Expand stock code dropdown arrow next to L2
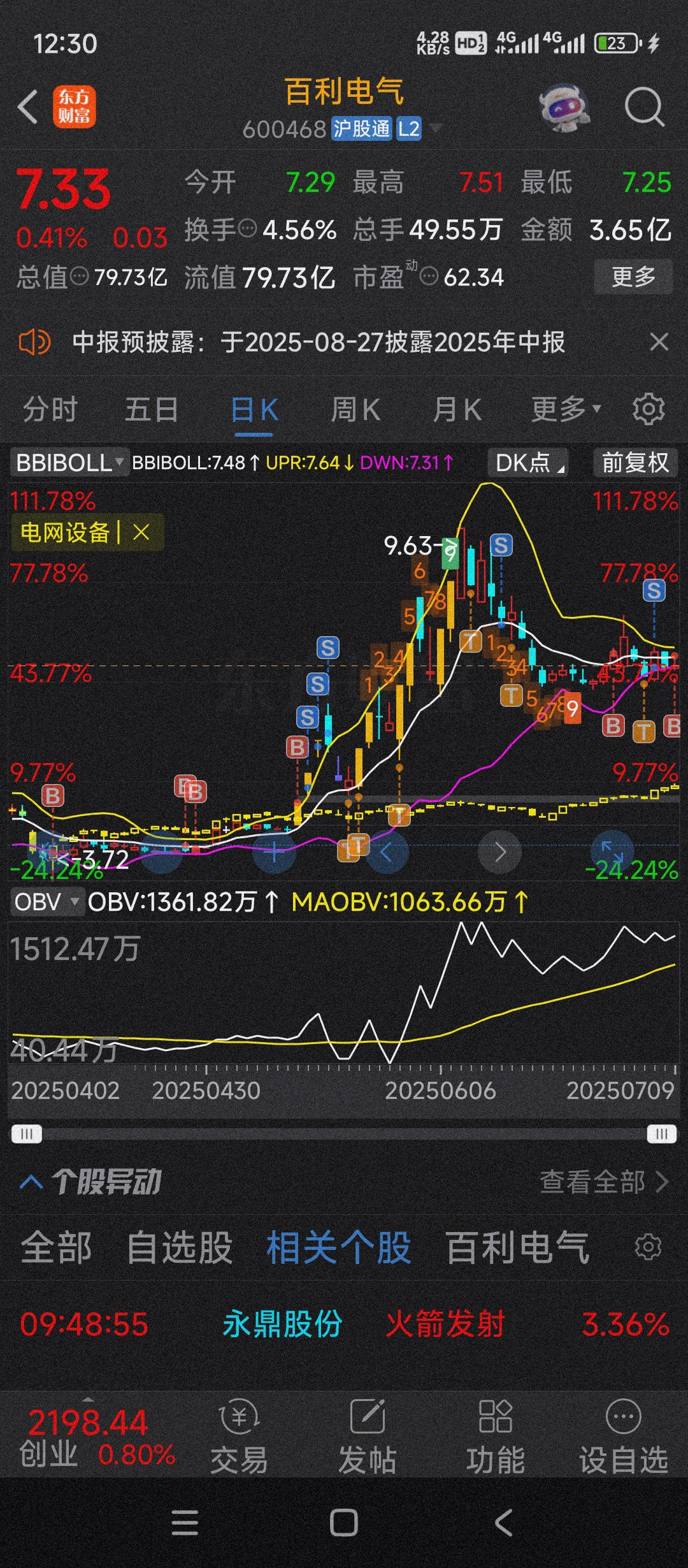688x1568 pixels. click(435, 130)
